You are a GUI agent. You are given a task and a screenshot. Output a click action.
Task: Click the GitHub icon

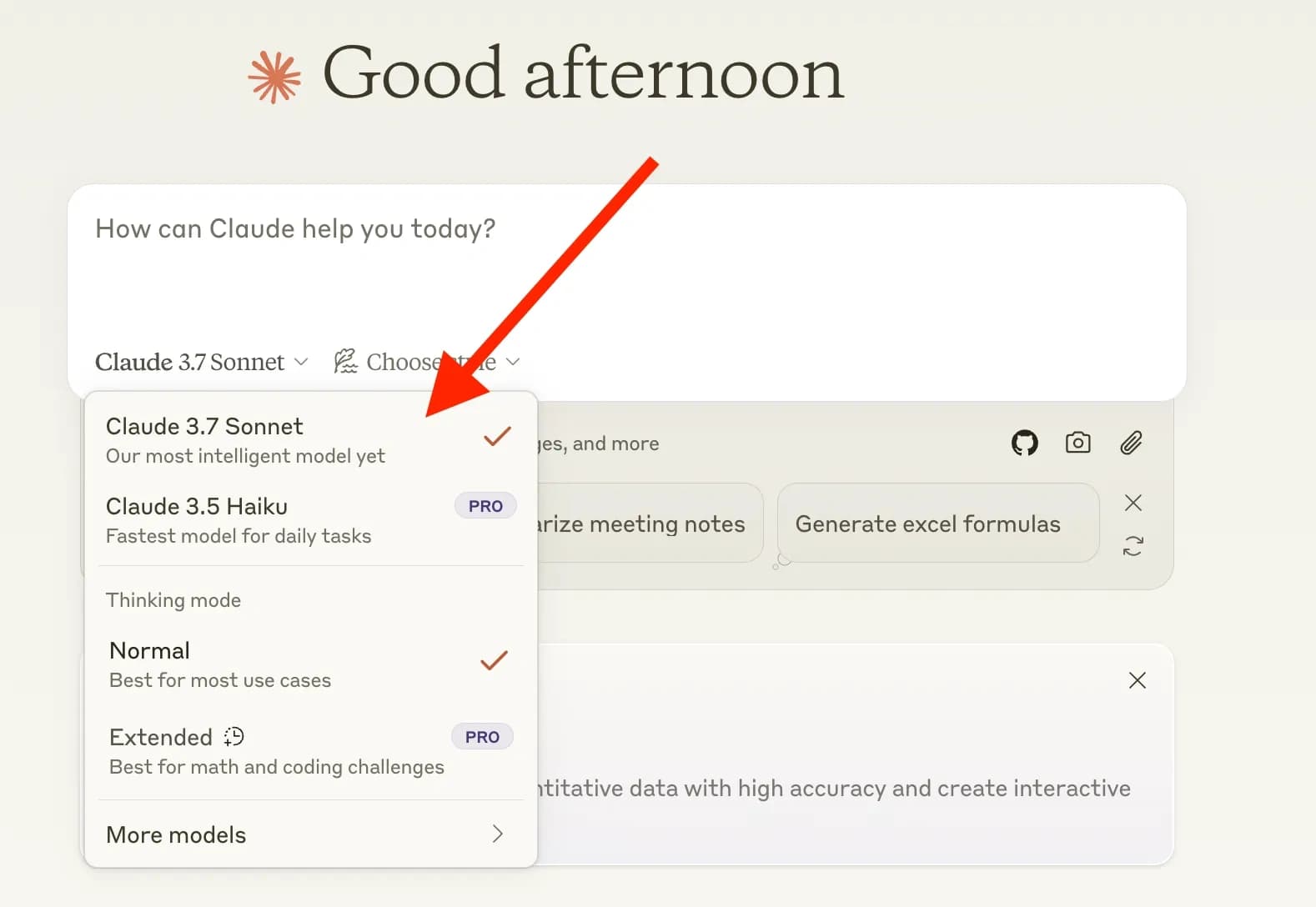(1024, 443)
